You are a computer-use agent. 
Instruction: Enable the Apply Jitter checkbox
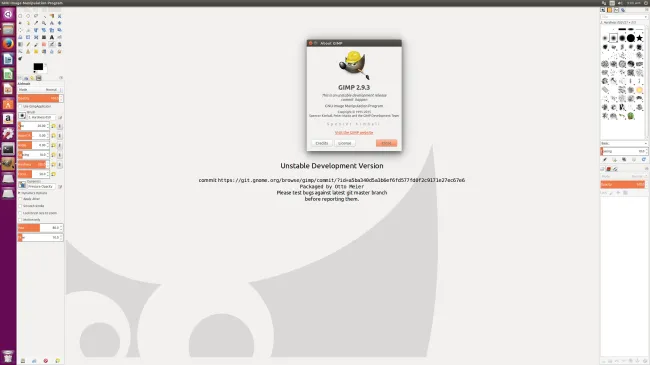[20, 199]
